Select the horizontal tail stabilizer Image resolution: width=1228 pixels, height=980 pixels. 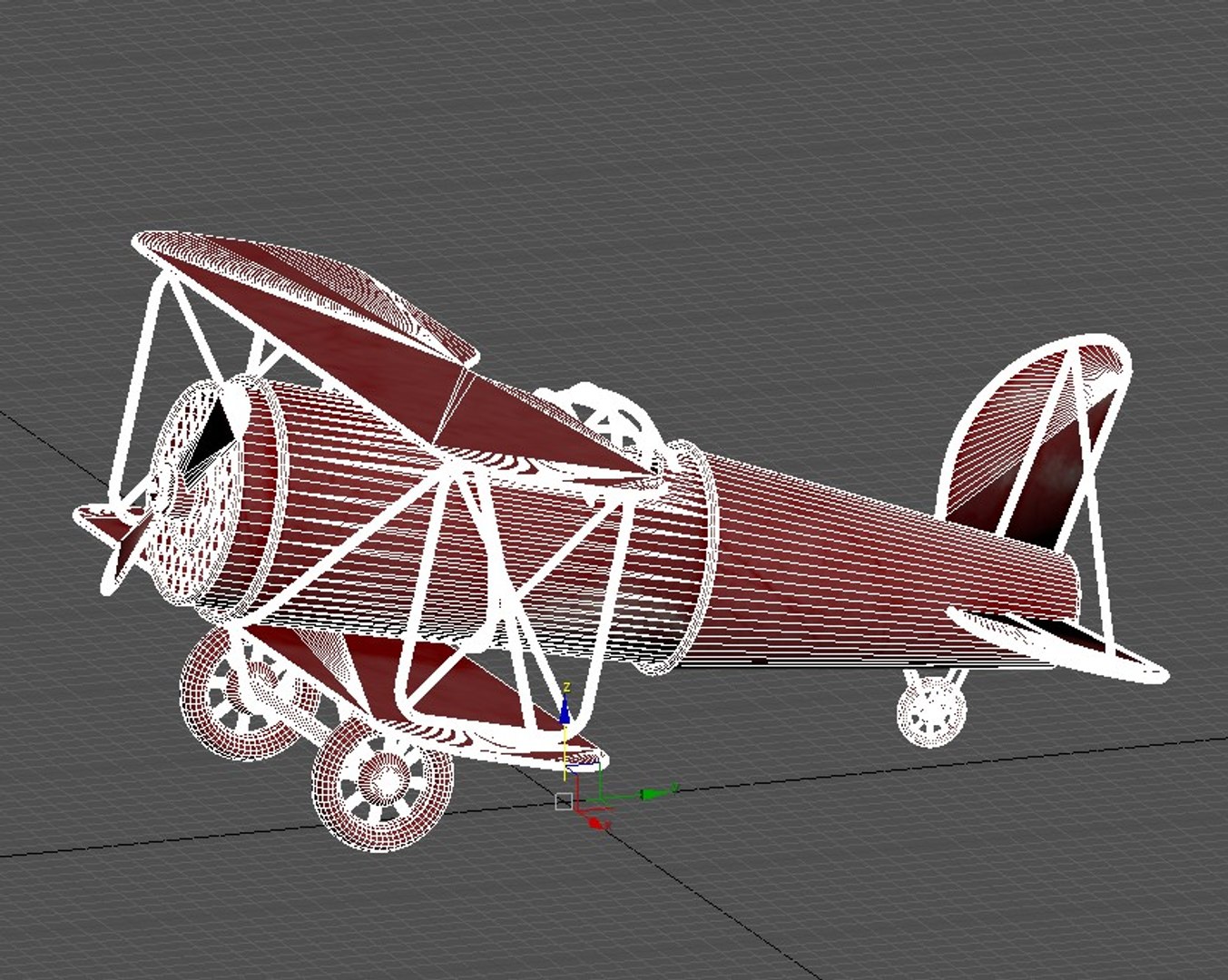point(1057,644)
